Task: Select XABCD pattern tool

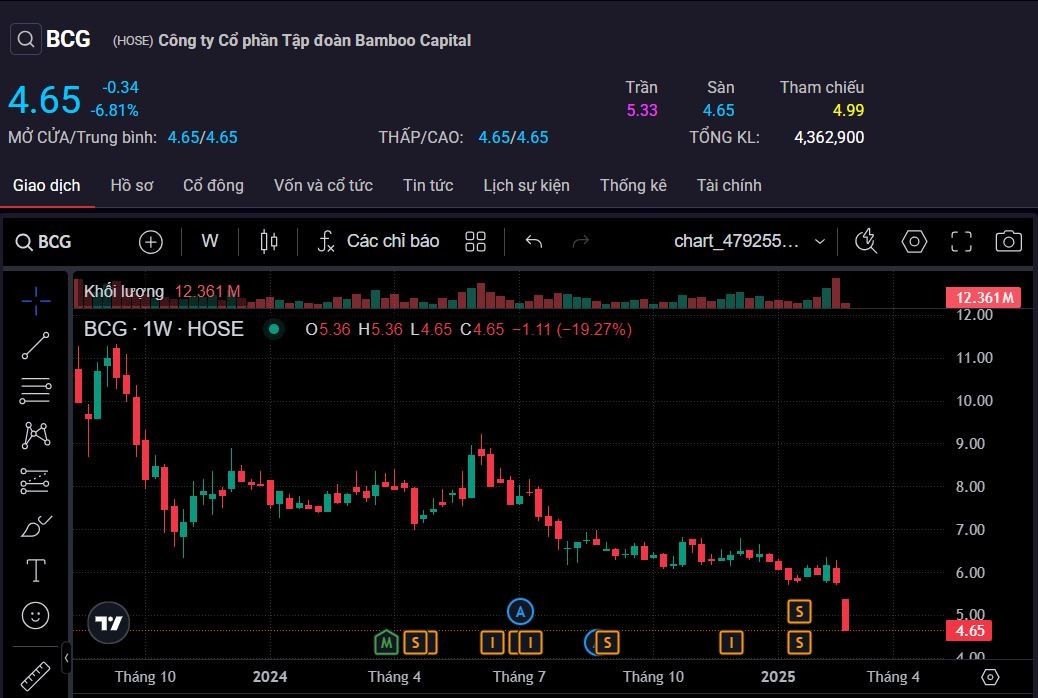Action: coord(36,435)
